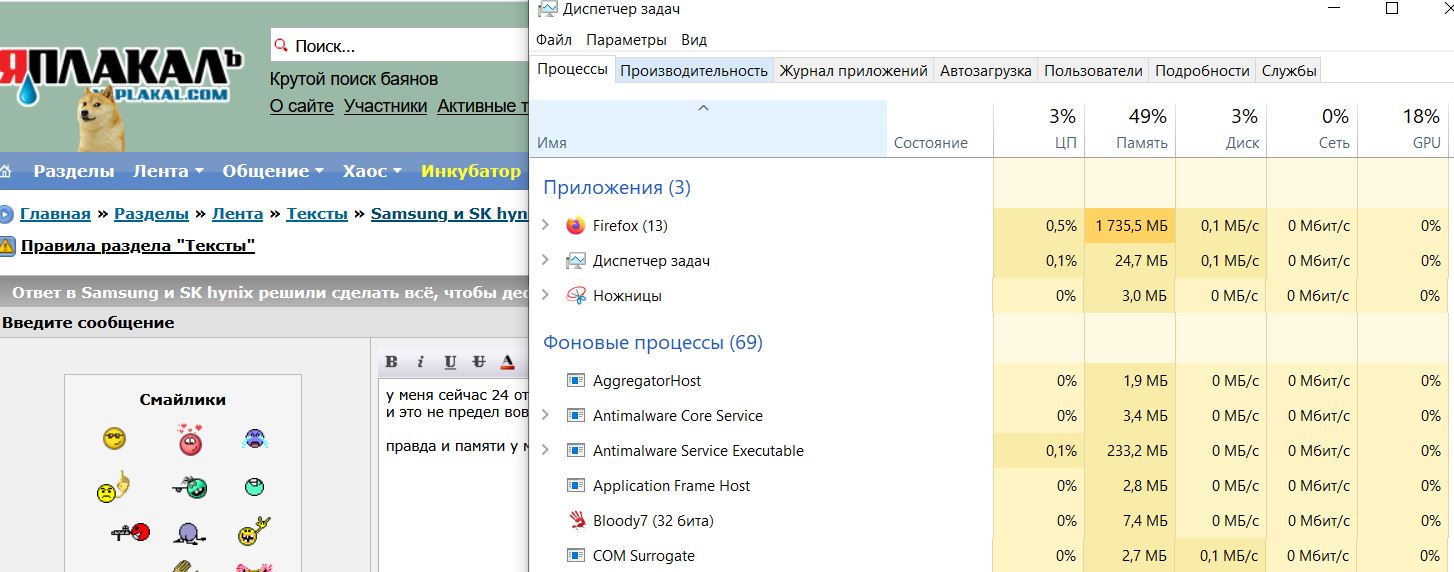Open the Вид menu

click(x=694, y=40)
